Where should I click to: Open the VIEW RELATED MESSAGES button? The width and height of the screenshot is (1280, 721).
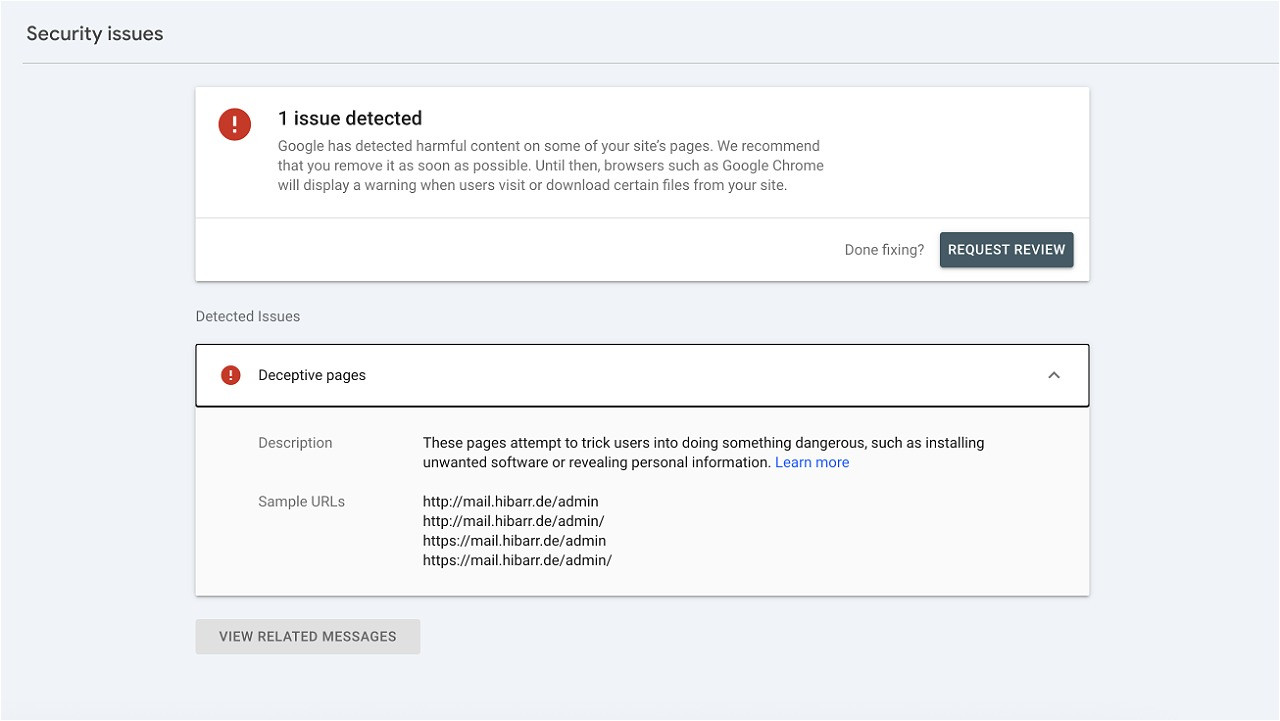point(308,637)
